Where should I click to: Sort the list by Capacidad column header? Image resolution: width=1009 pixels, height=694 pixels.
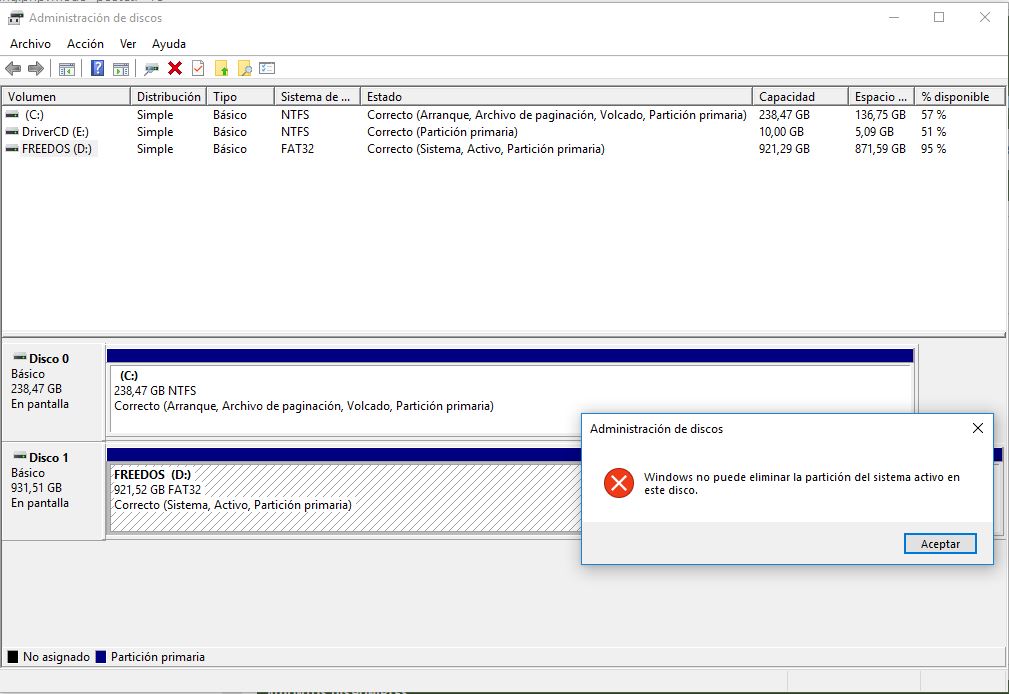pyautogui.click(x=787, y=97)
